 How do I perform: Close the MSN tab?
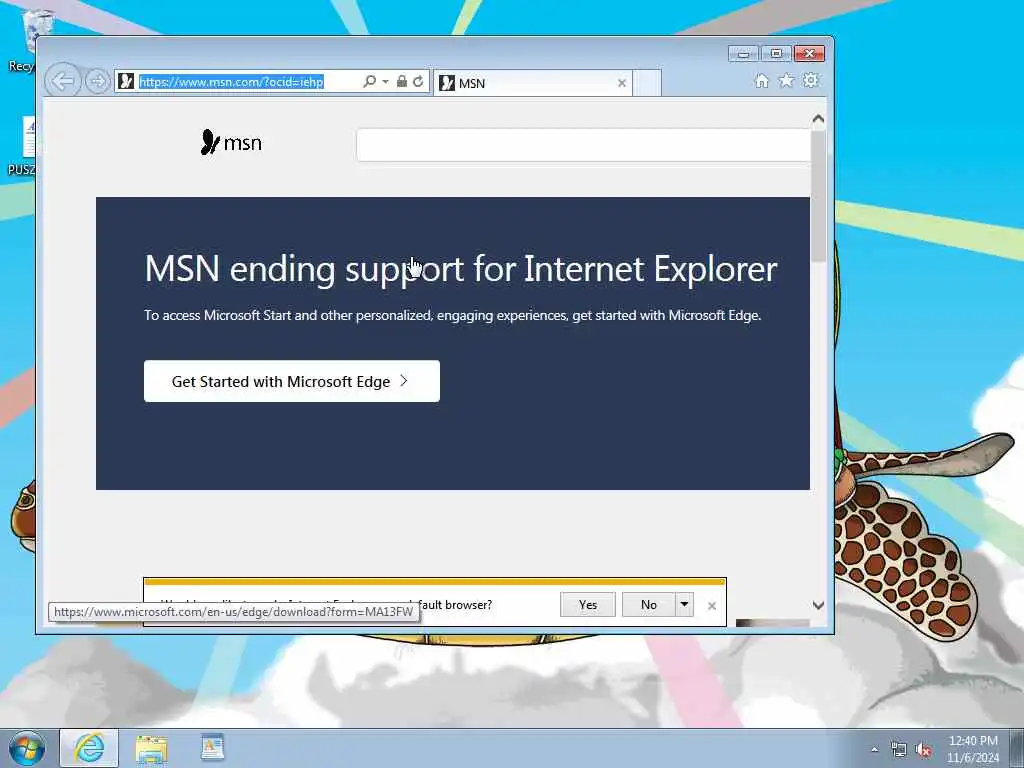click(x=622, y=83)
